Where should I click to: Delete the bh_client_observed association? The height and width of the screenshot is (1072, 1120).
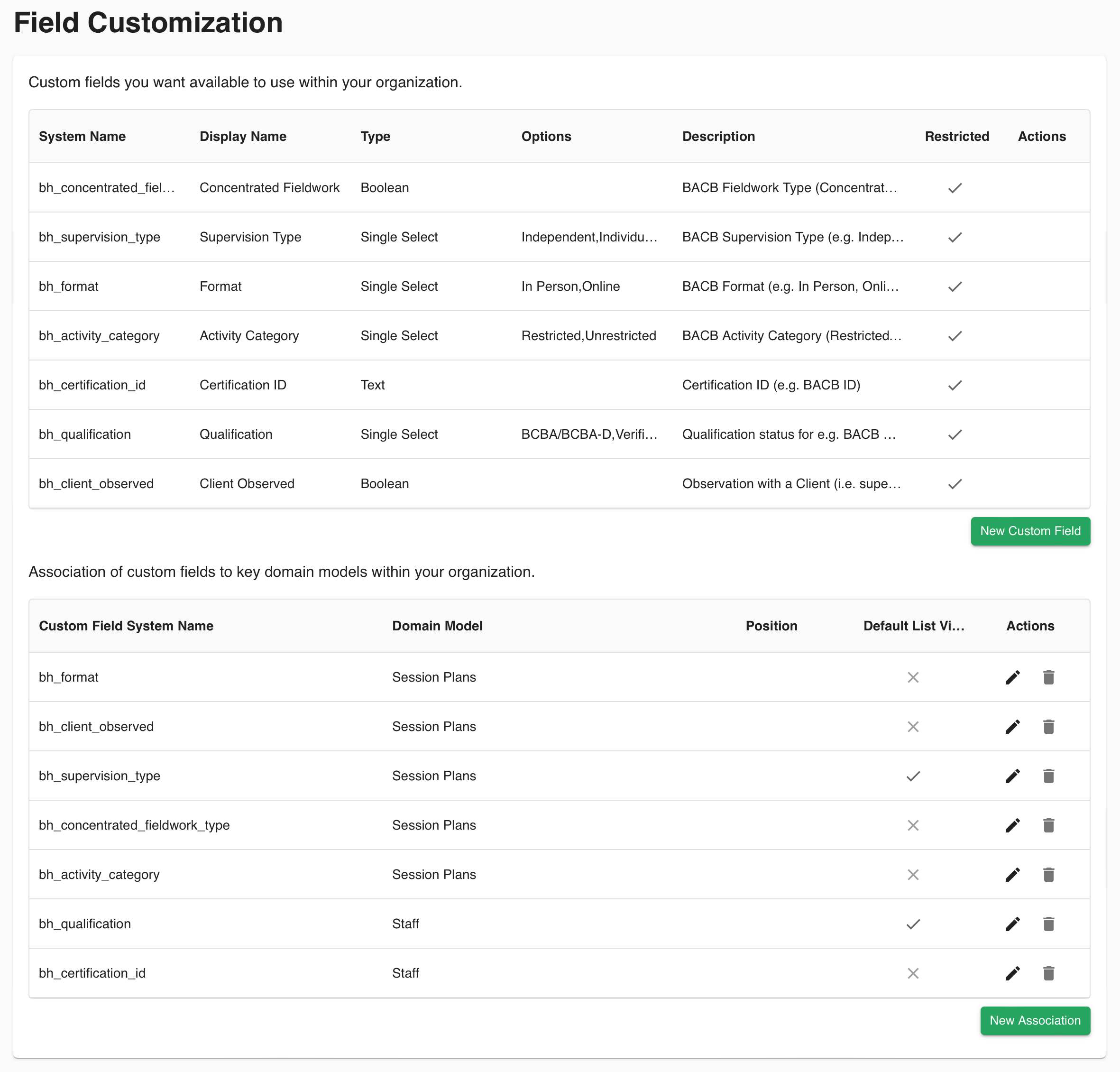tap(1048, 726)
